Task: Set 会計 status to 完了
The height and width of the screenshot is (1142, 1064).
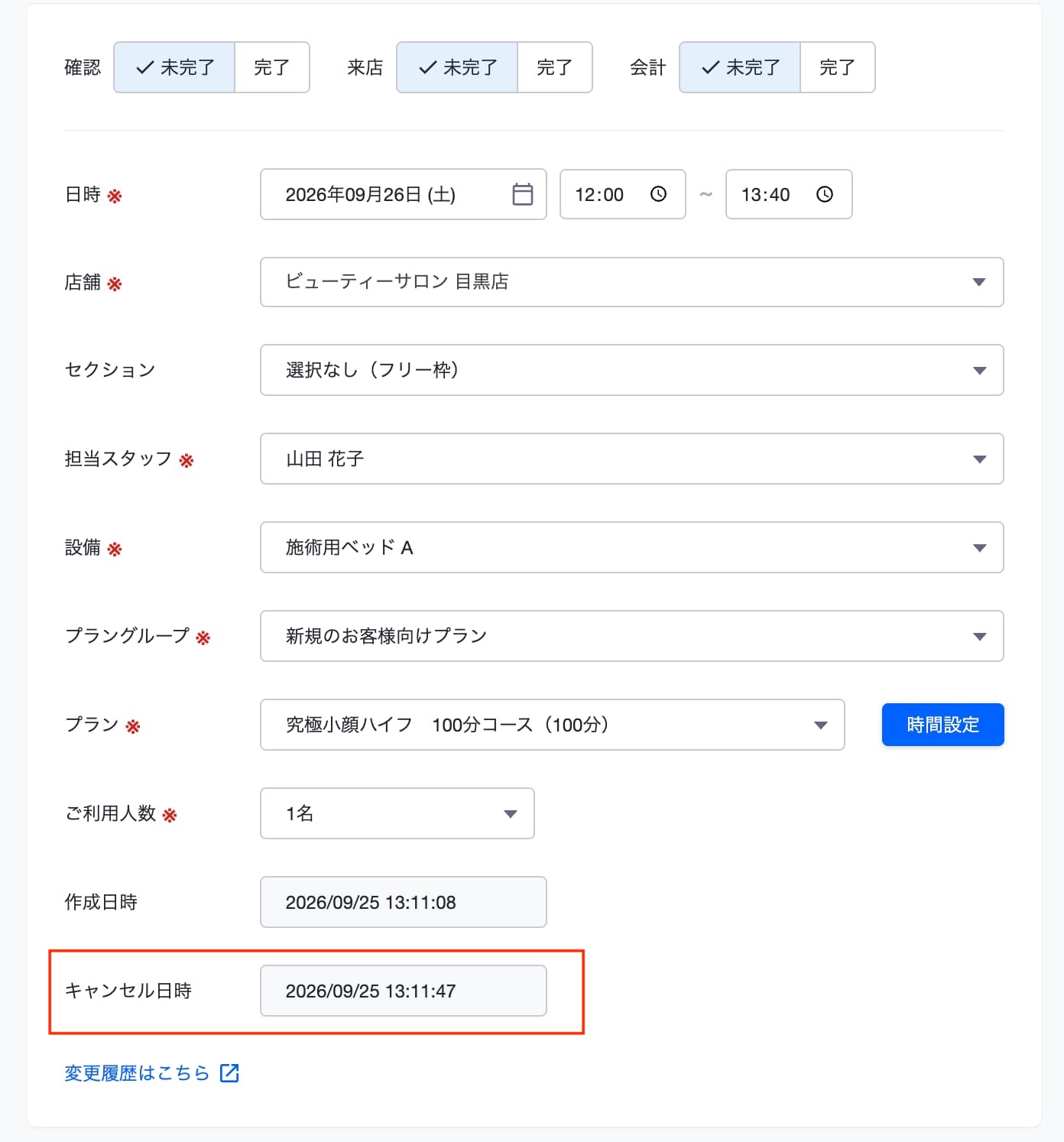Action: 838,67
